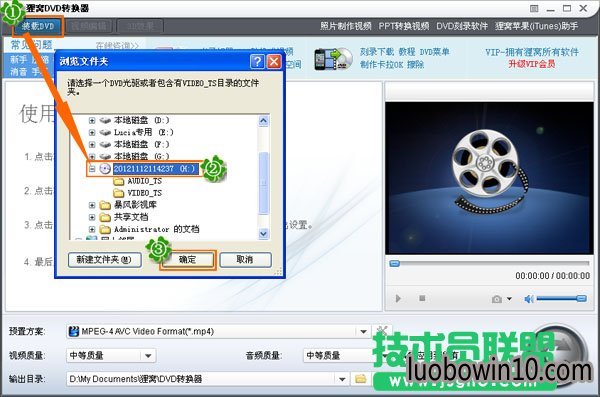The image size is (600, 397).
Task: Open 照片制作视频 from the top menu
Action: click(x=346, y=26)
